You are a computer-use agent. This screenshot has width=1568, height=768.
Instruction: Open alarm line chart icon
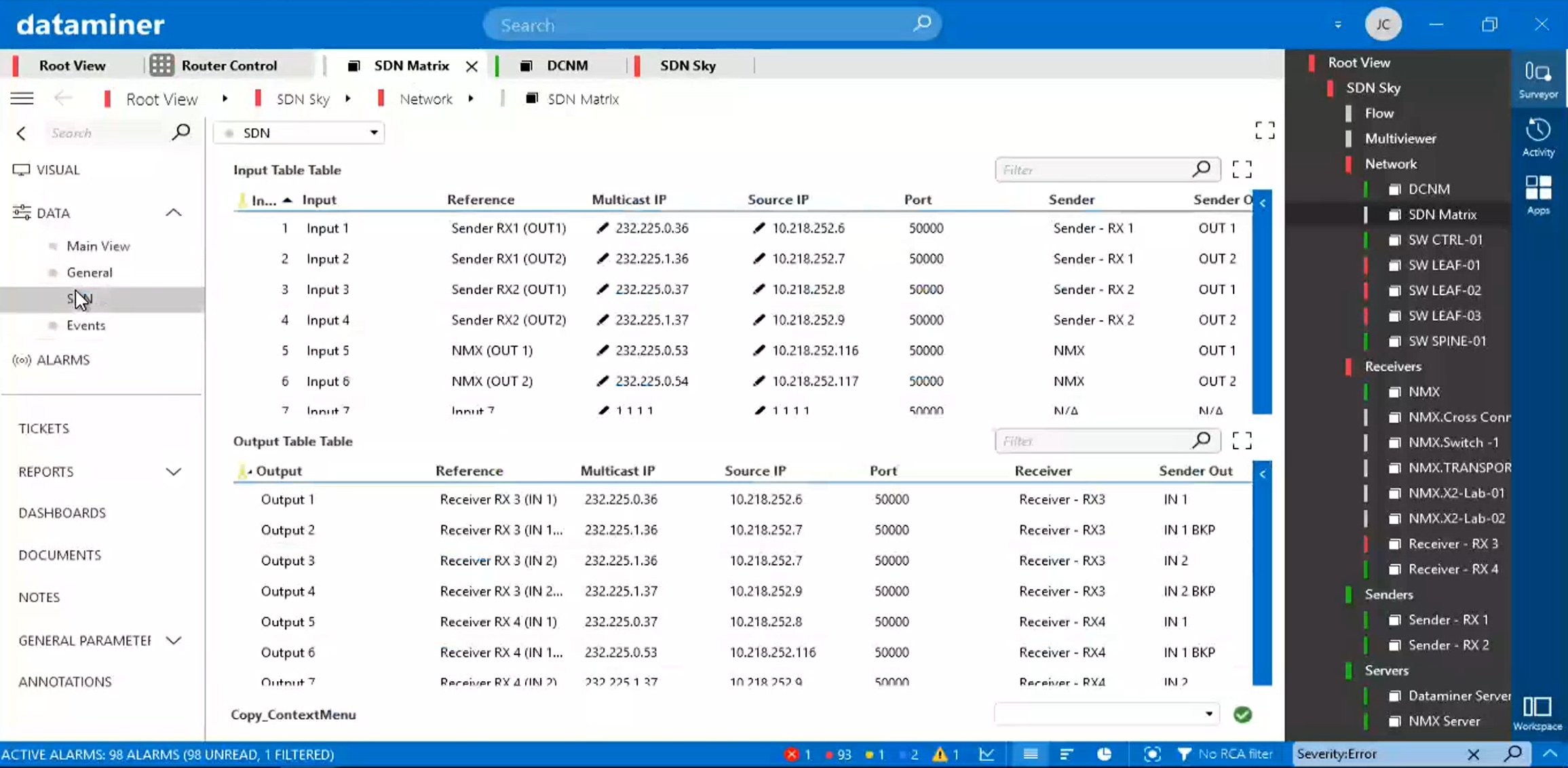(987, 754)
